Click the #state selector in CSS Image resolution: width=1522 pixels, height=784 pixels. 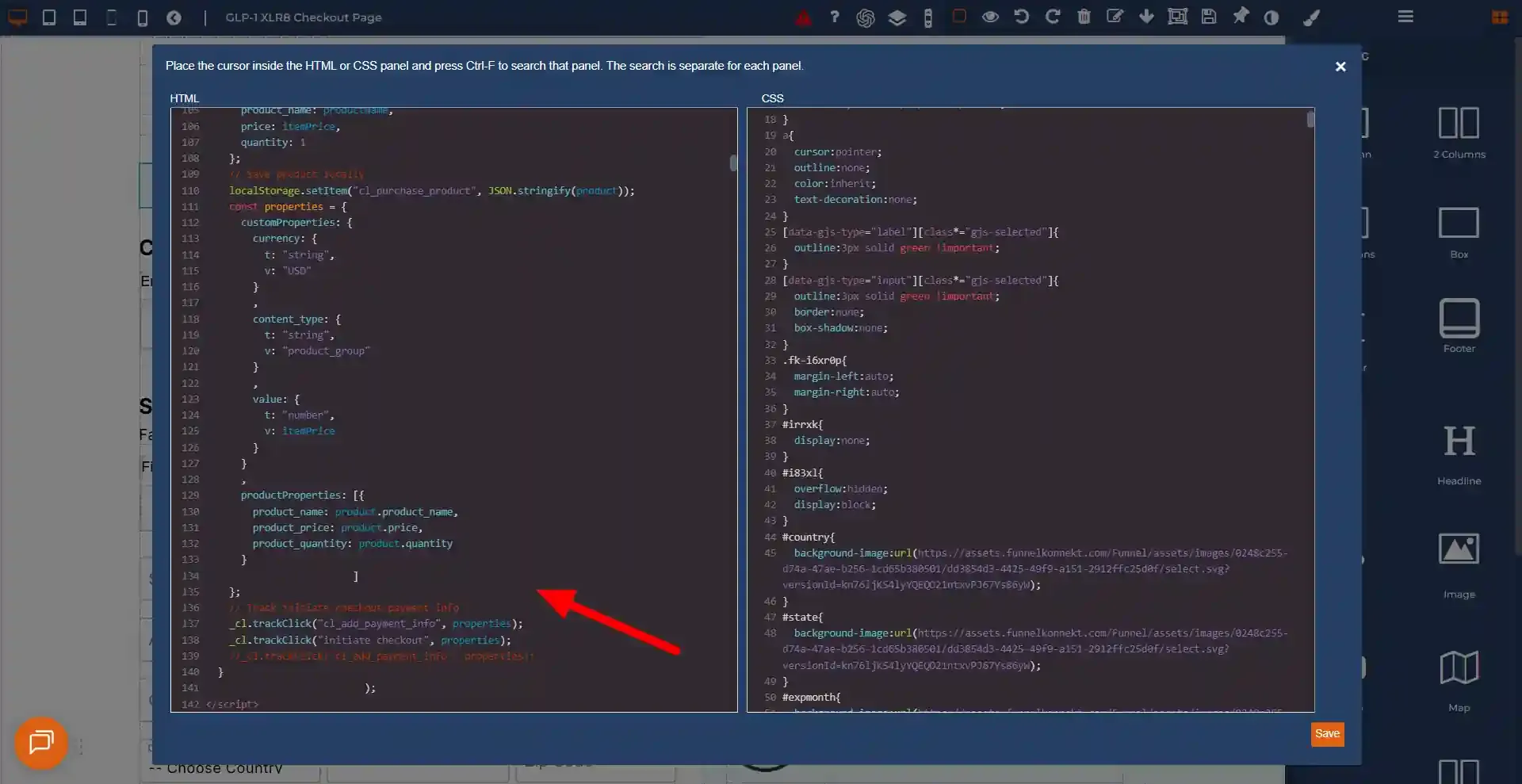[803, 618]
